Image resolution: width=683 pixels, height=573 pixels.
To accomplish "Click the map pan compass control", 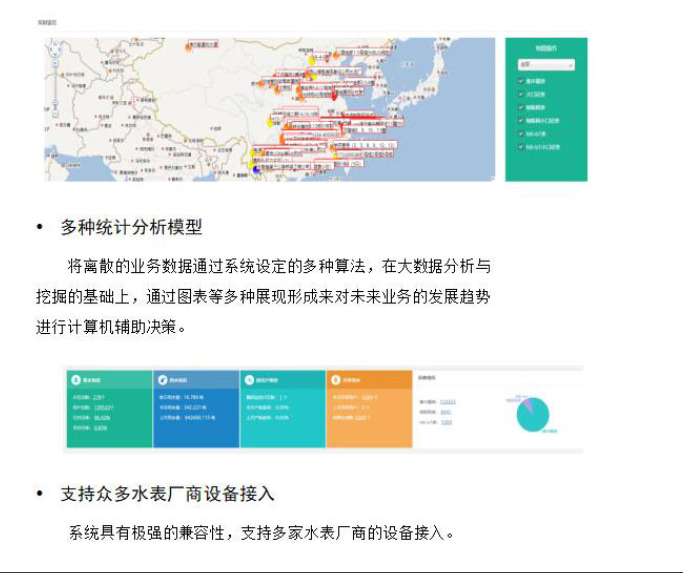I will [55, 49].
